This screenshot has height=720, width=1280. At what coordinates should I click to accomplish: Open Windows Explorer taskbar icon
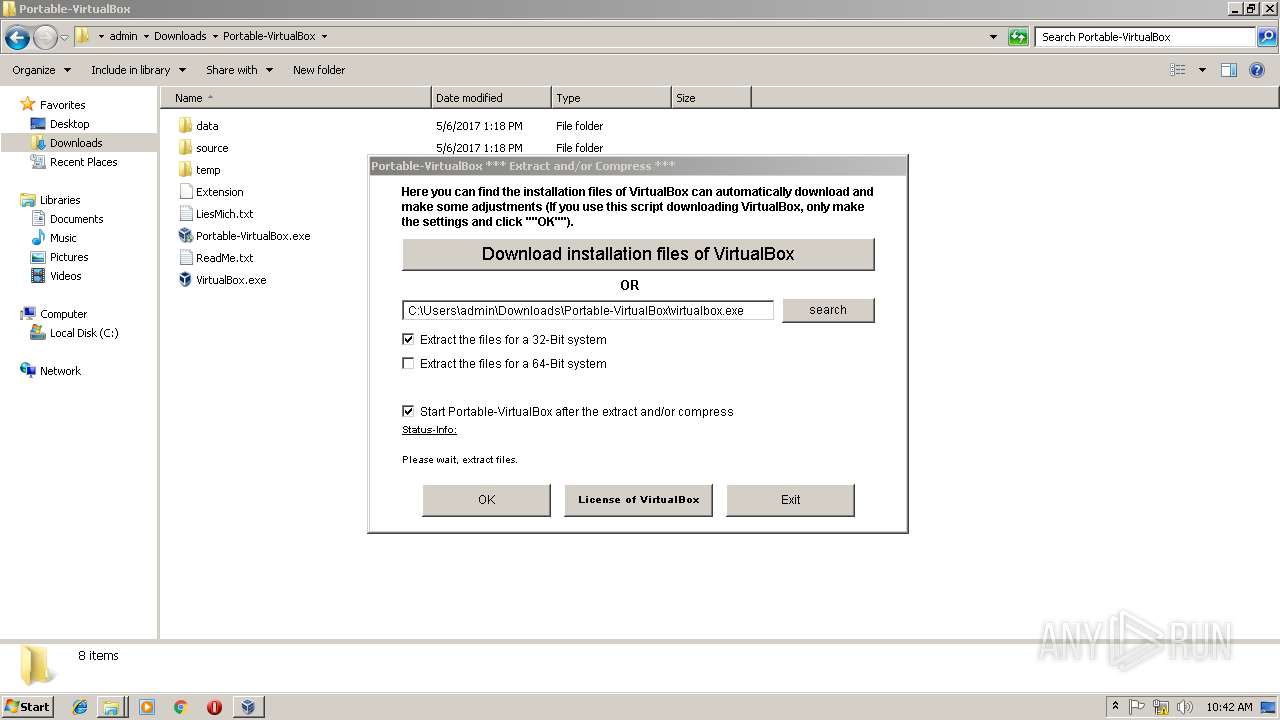pyautogui.click(x=111, y=707)
